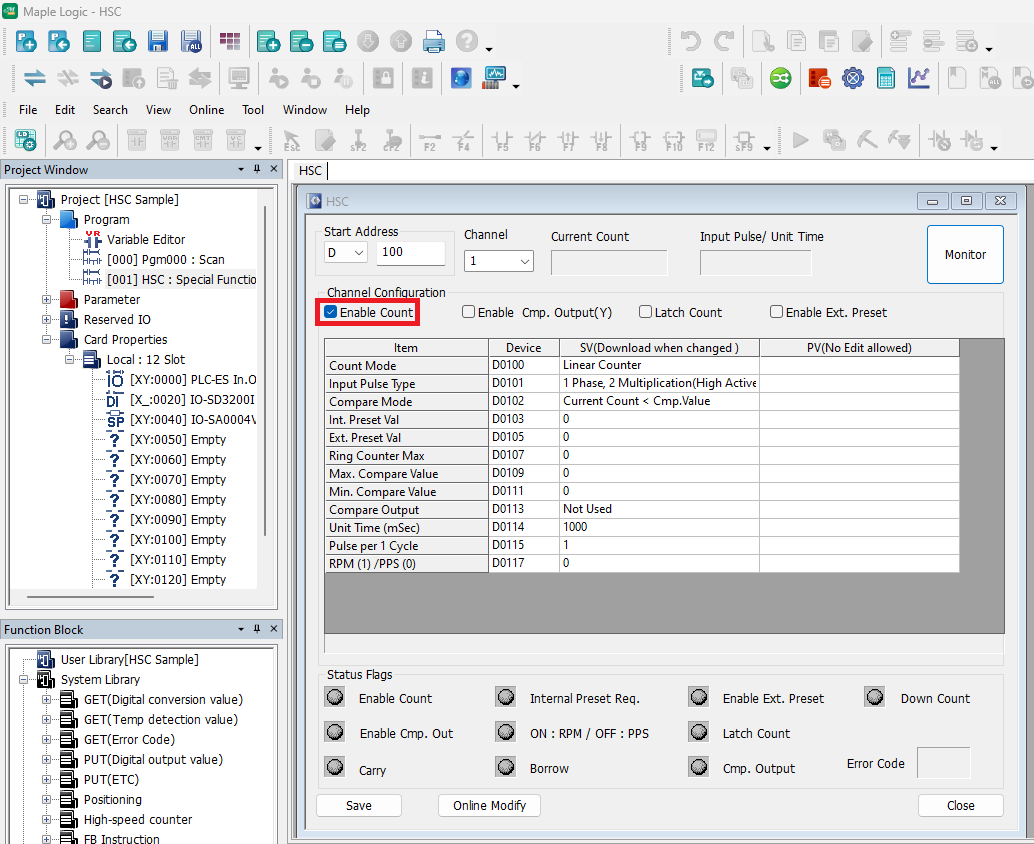
Task: Open the Channel dropdown
Action: click(498, 261)
